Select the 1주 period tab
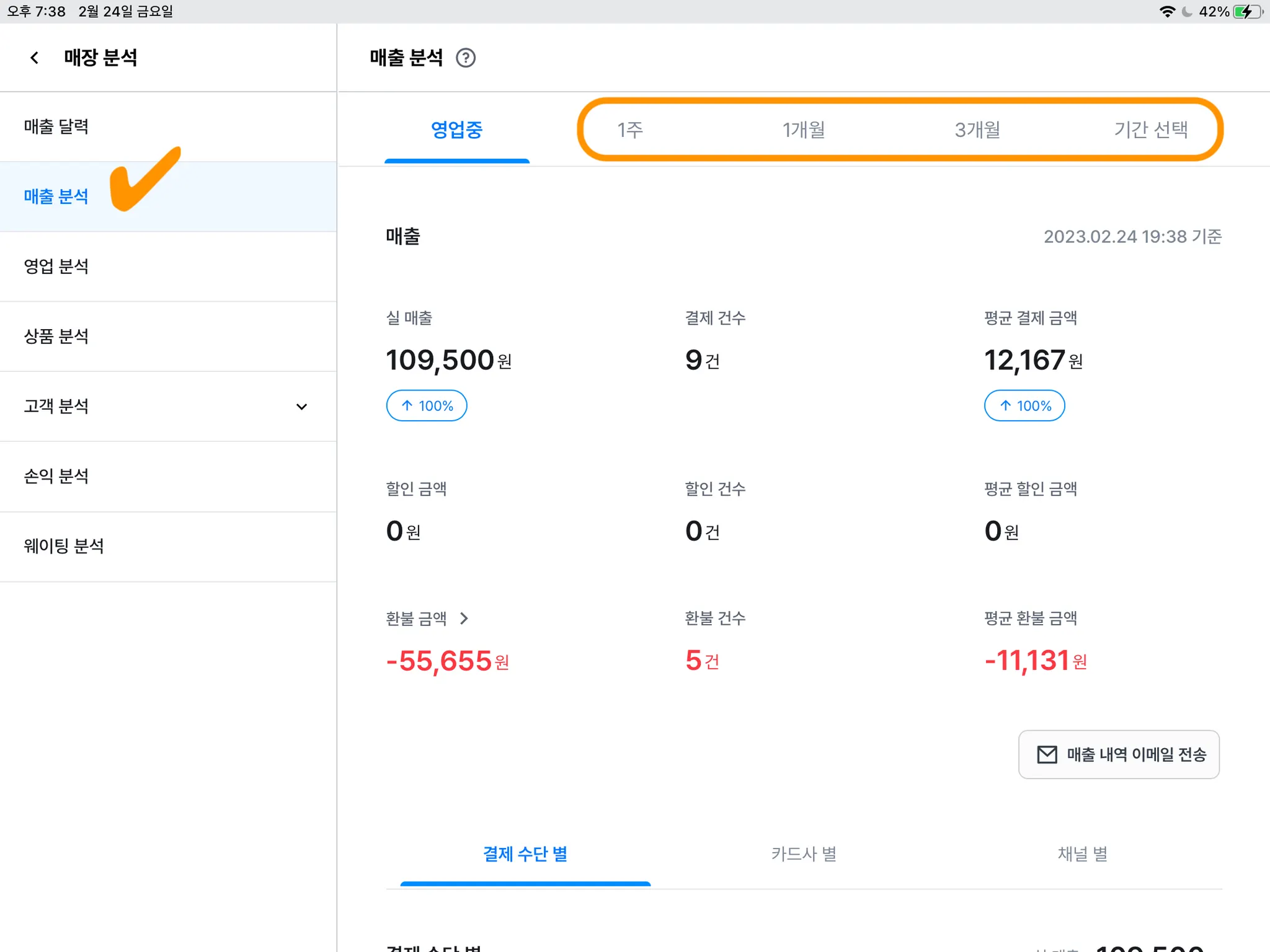The image size is (1270, 952). point(630,130)
